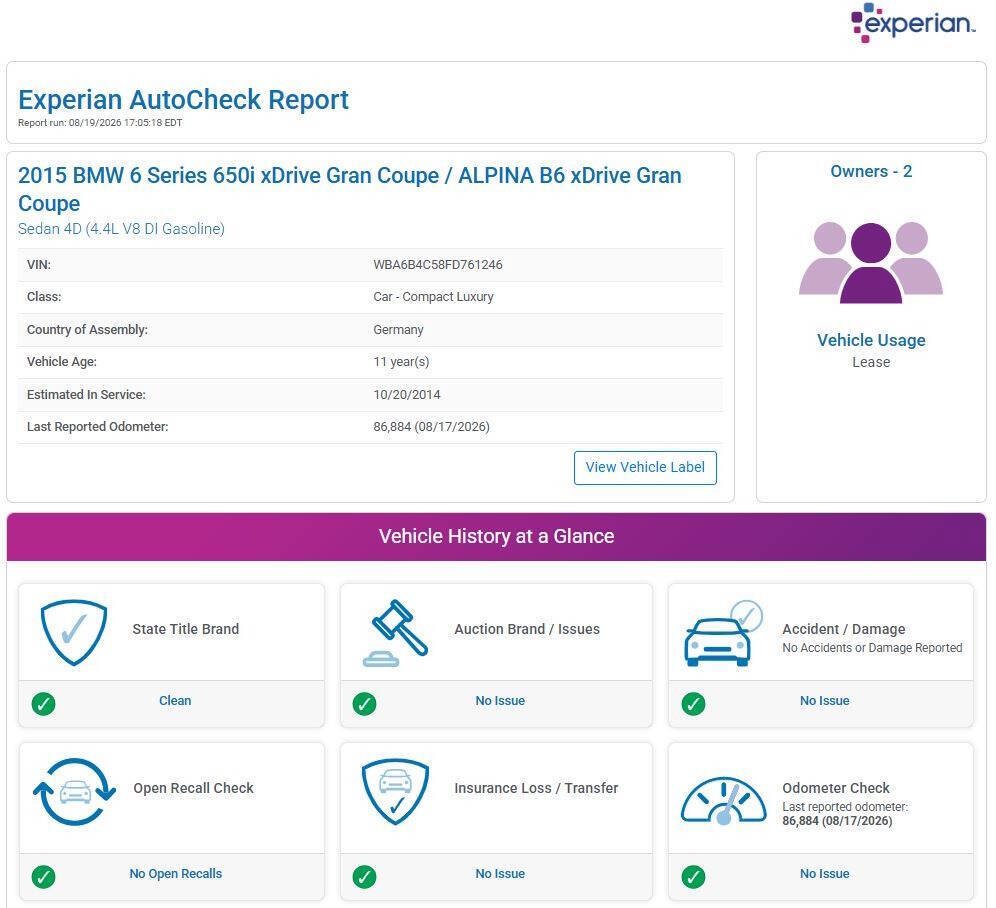
Task: Click the Owners - 2 heading
Action: point(871,172)
